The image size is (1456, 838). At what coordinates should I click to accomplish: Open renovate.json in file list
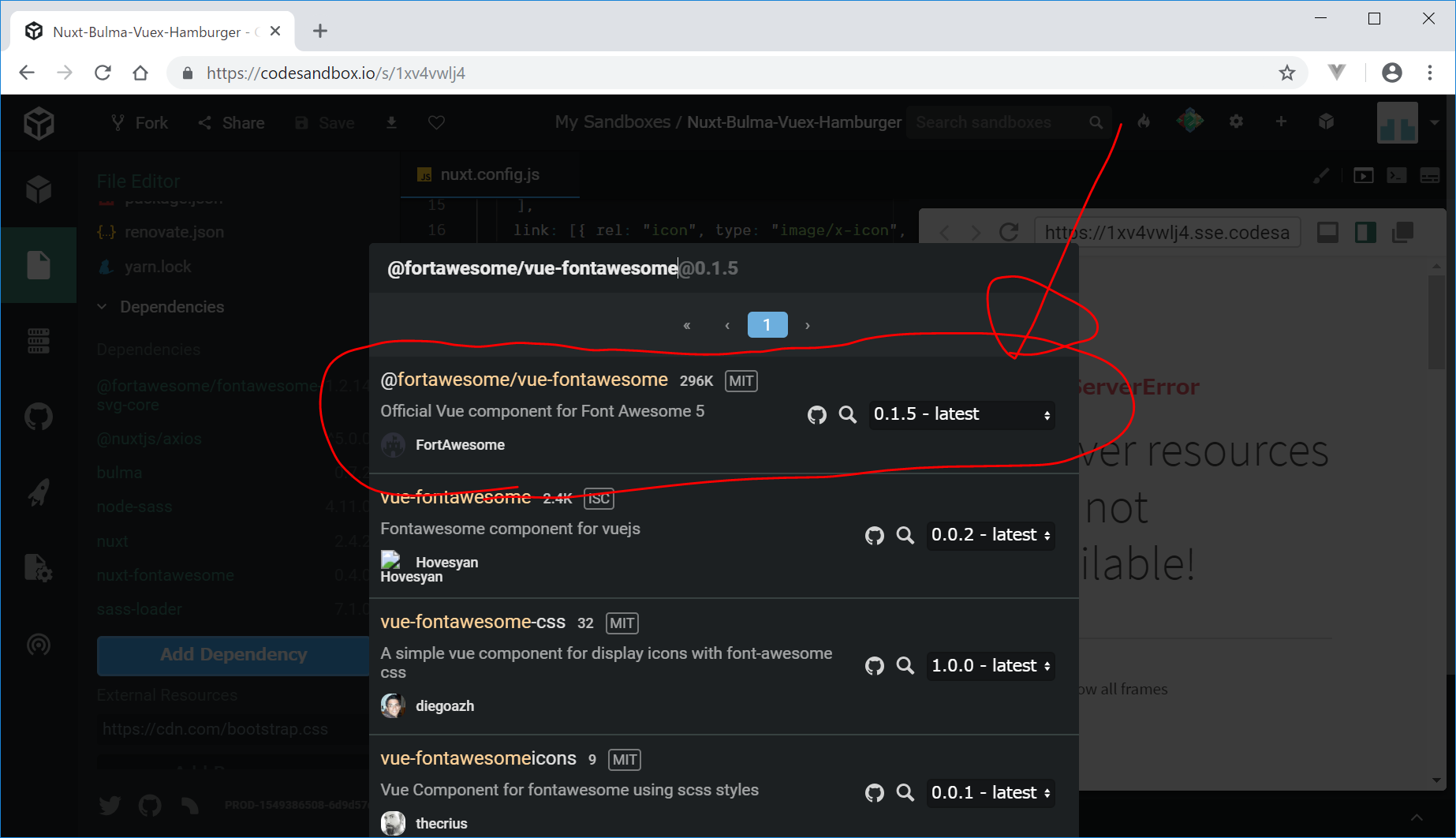tap(174, 232)
